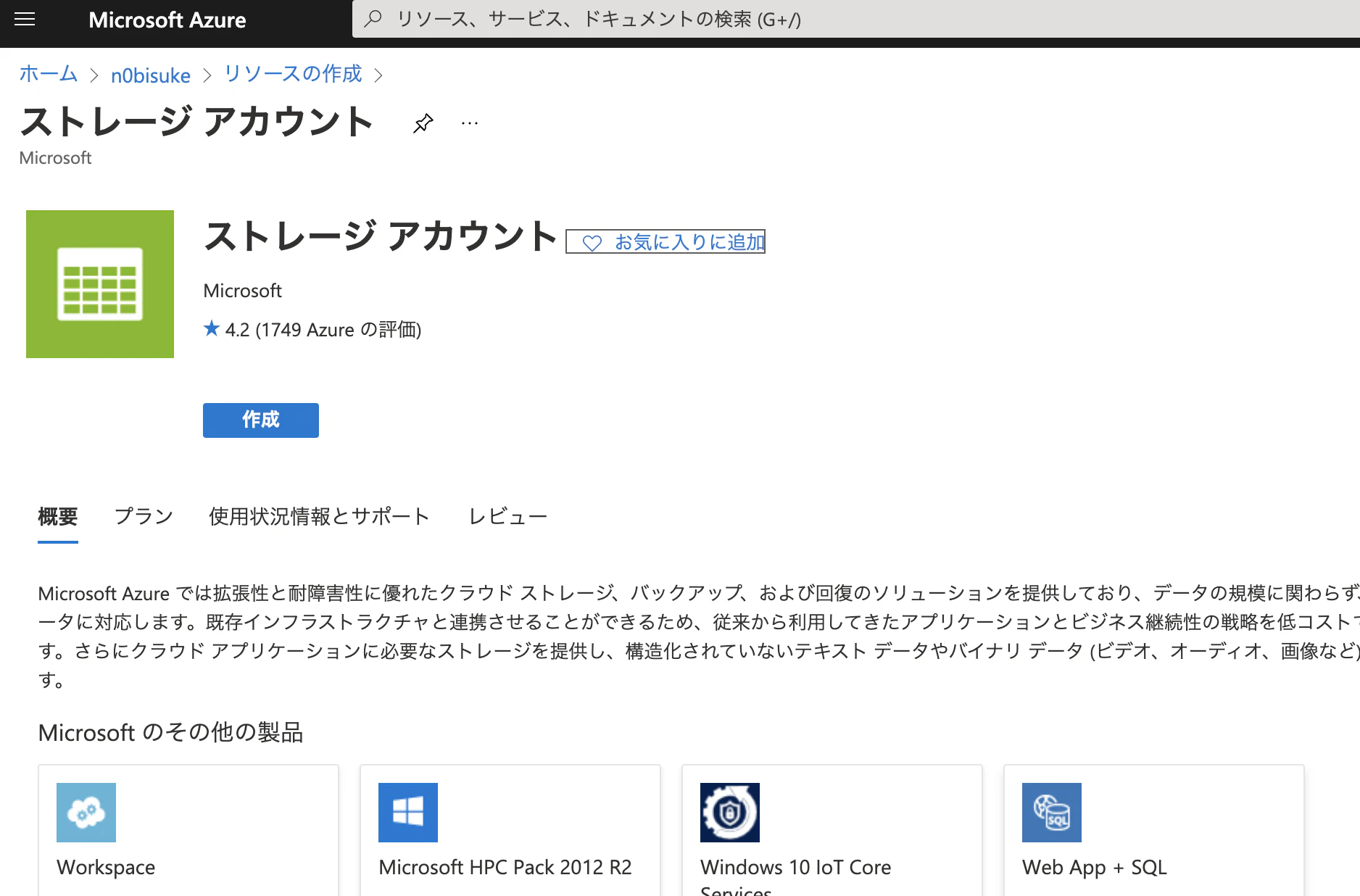Viewport: 1360px width, 896px height.
Task: Focus the resource search field
Action: click(x=855, y=19)
